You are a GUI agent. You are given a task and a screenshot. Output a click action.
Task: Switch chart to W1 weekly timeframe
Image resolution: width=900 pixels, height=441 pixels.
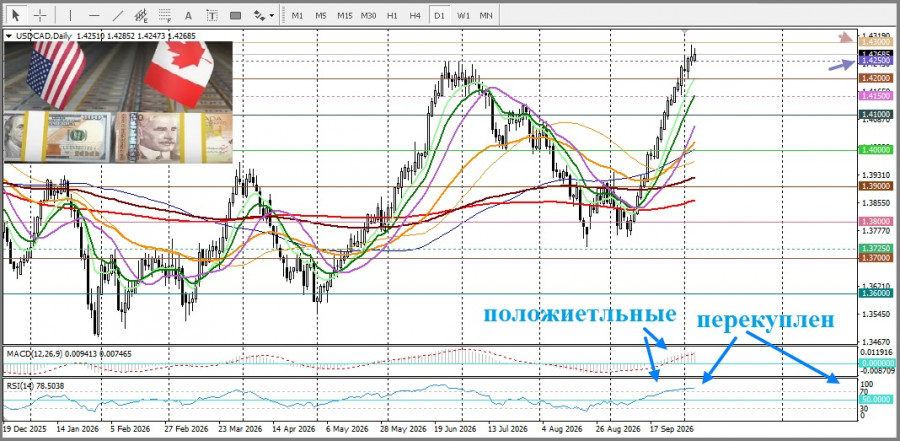pos(463,16)
